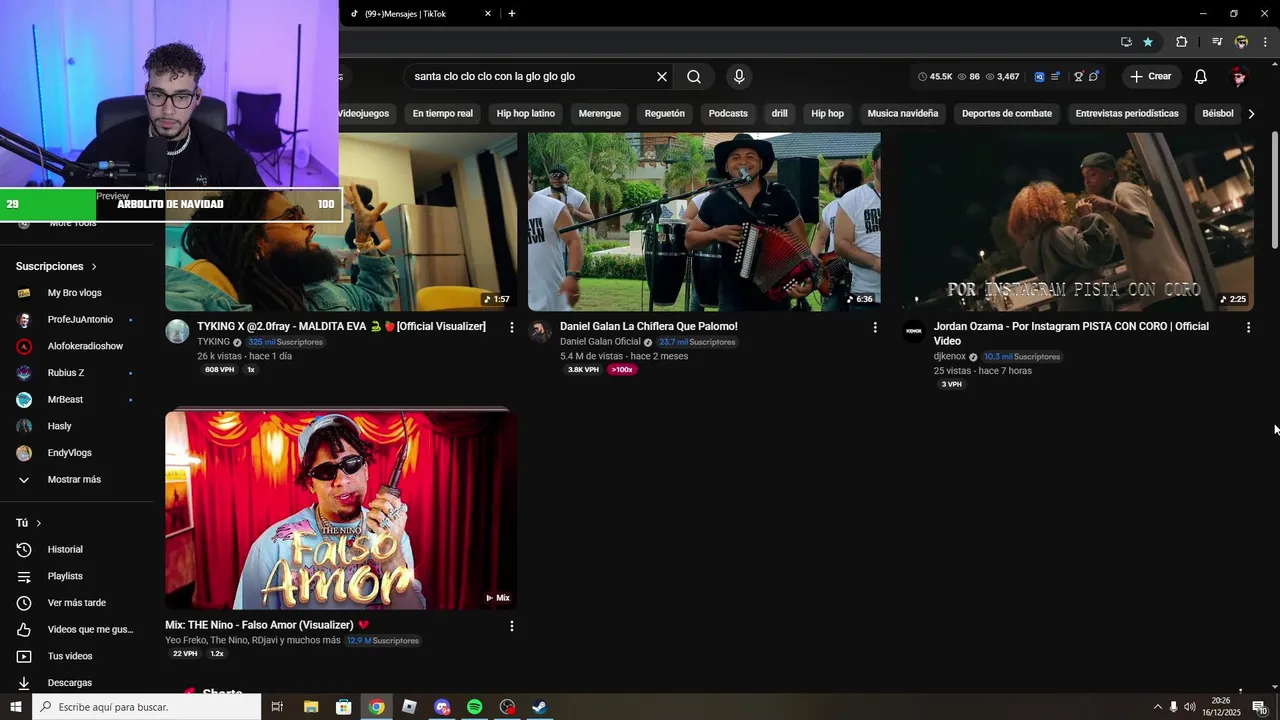Image resolution: width=1280 pixels, height=720 pixels.
Task: Select the Entrevistas periodísticas chip
Action: [1127, 114]
